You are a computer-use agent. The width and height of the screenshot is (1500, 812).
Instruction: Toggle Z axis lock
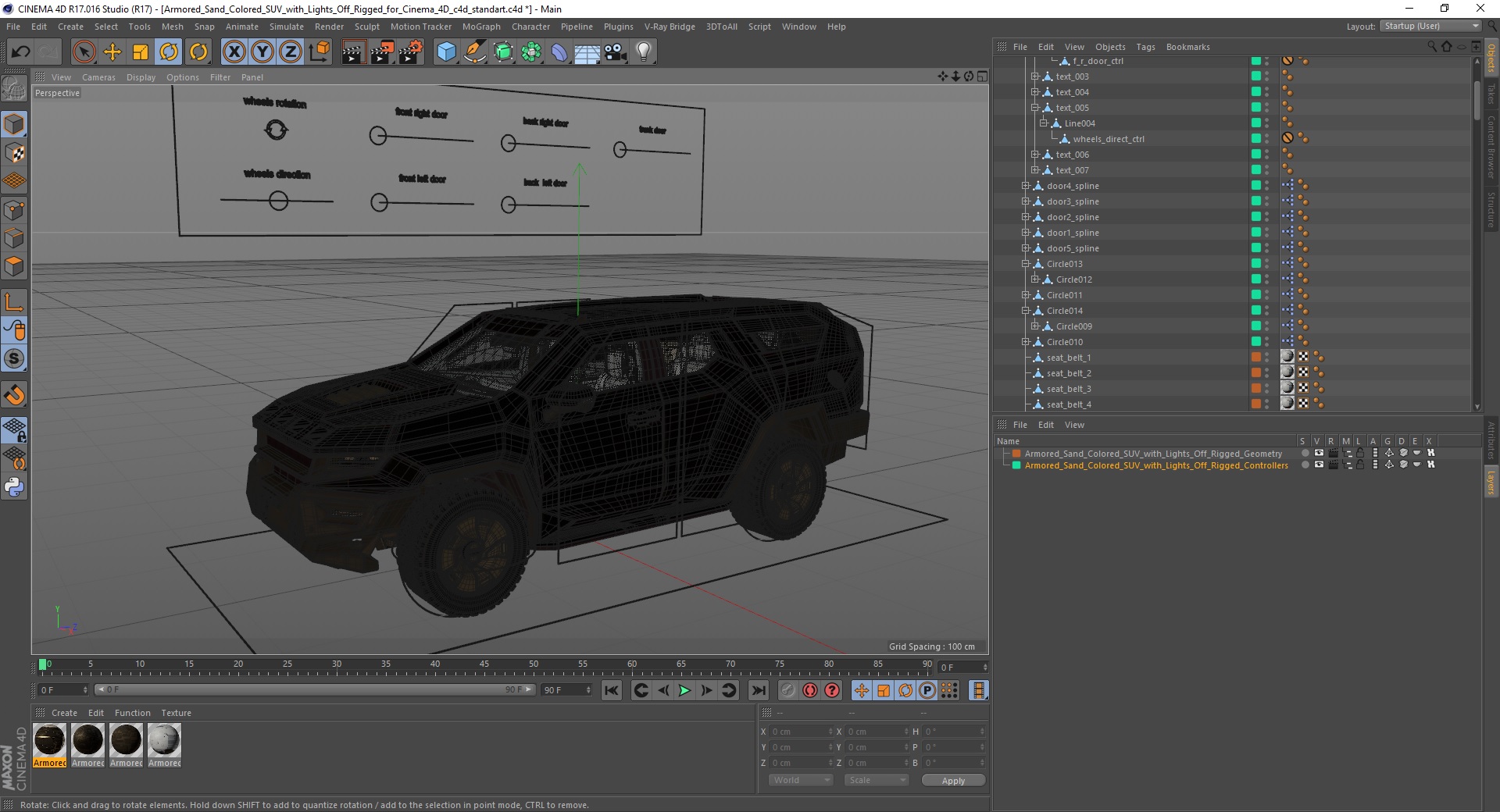point(291,52)
